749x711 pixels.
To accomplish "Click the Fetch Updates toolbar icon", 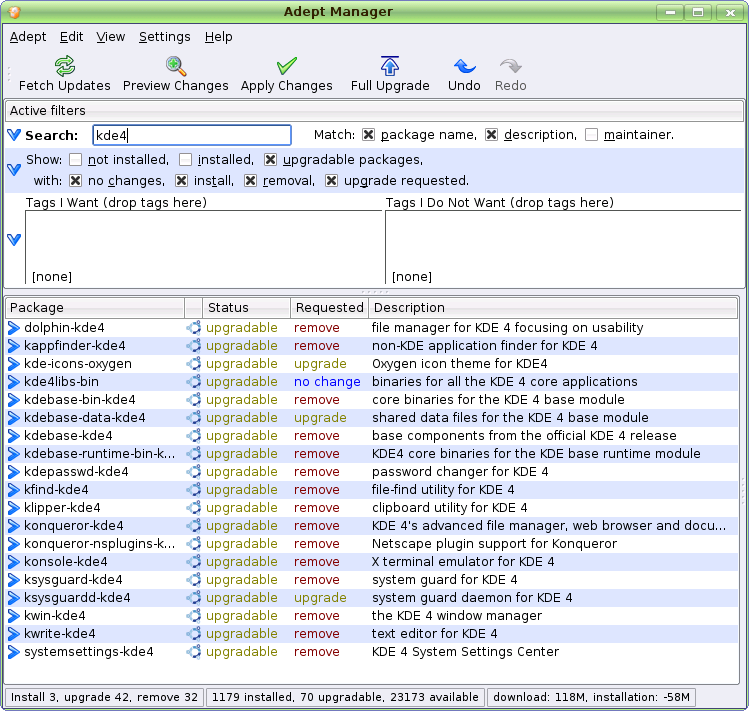I will [65, 66].
